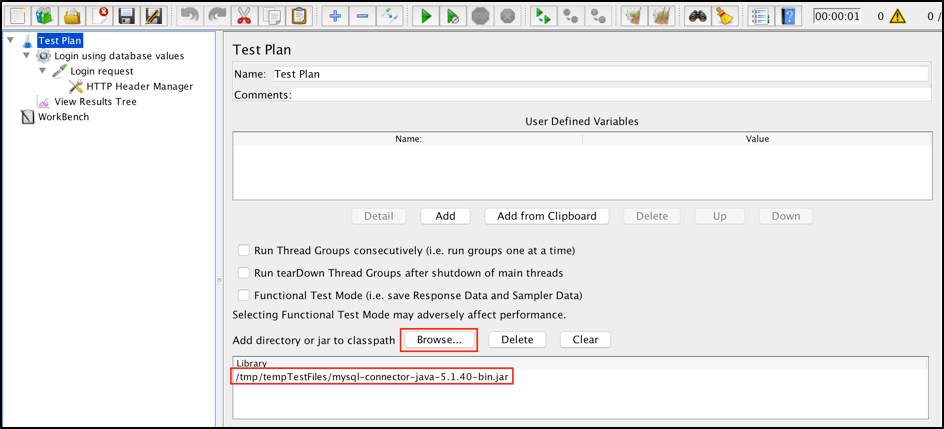Screen dimensions: 944x429
Task: Click the Name field containing Test Plan
Action: tap(600, 74)
